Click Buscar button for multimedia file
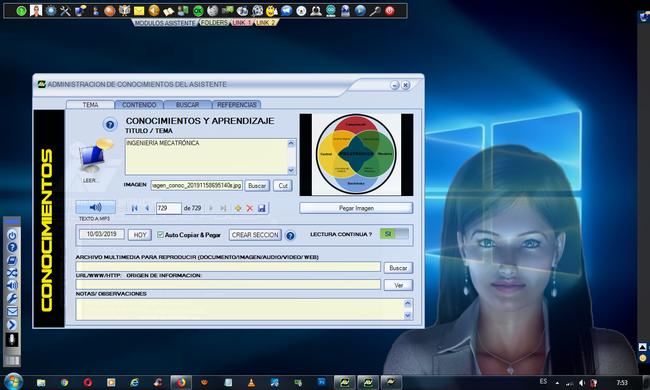 point(398,268)
